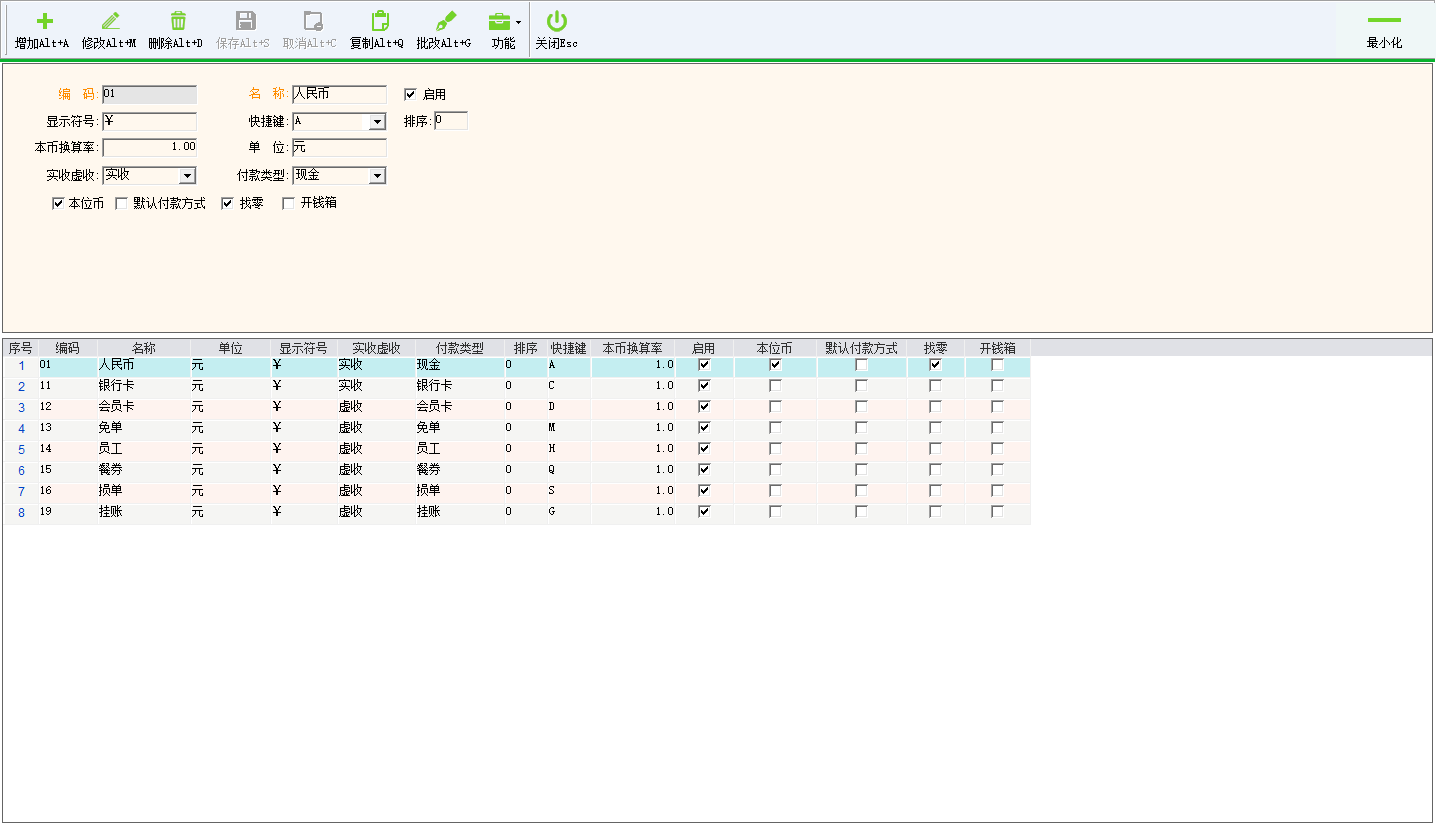Click the 单位 input field
1436x826 pixels.
pos(339,148)
